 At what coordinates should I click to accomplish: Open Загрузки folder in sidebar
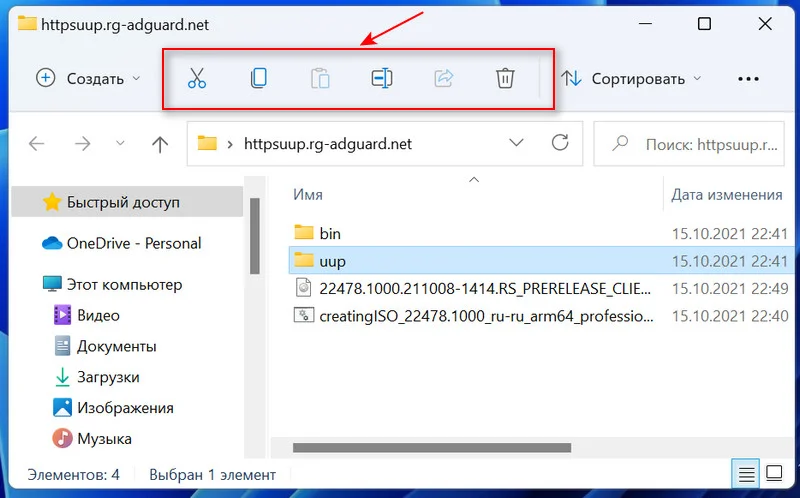click(x=97, y=377)
